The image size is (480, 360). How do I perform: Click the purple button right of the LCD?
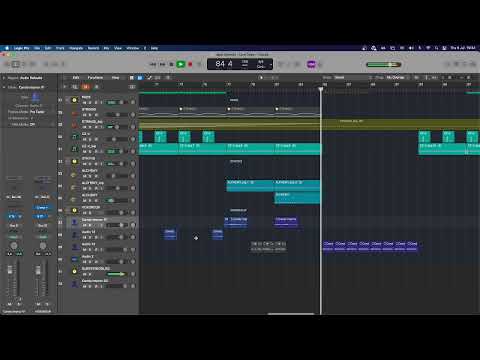point(311,64)
